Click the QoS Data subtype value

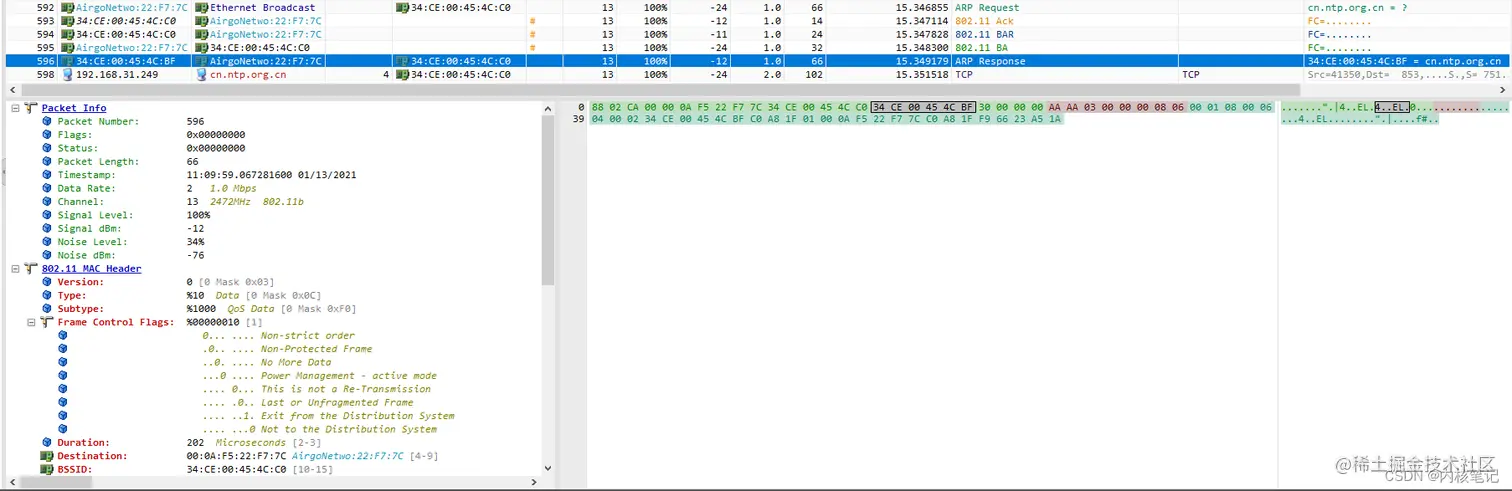(x=251, y=309)
